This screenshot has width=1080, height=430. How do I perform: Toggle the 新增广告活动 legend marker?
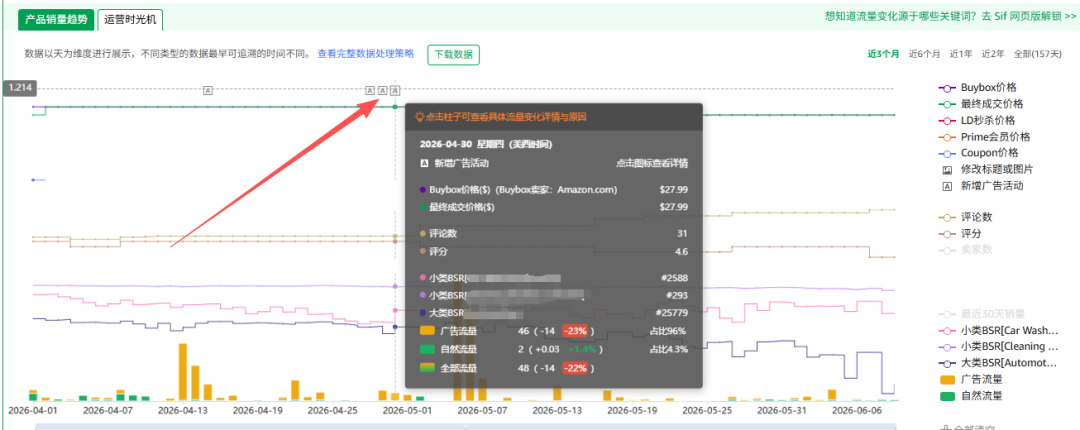(x=982, y=186)
